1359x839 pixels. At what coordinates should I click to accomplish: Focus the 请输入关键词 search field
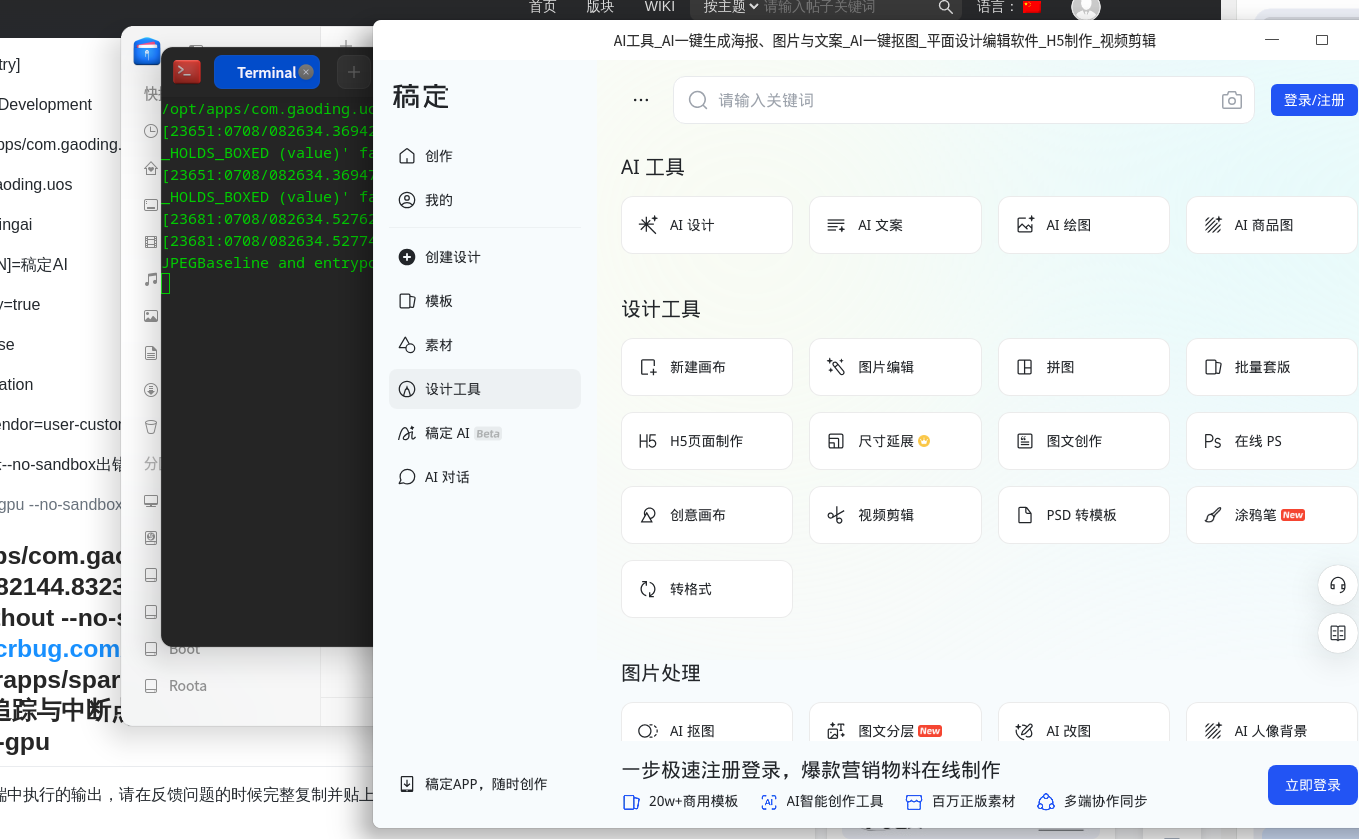point(964,100)
